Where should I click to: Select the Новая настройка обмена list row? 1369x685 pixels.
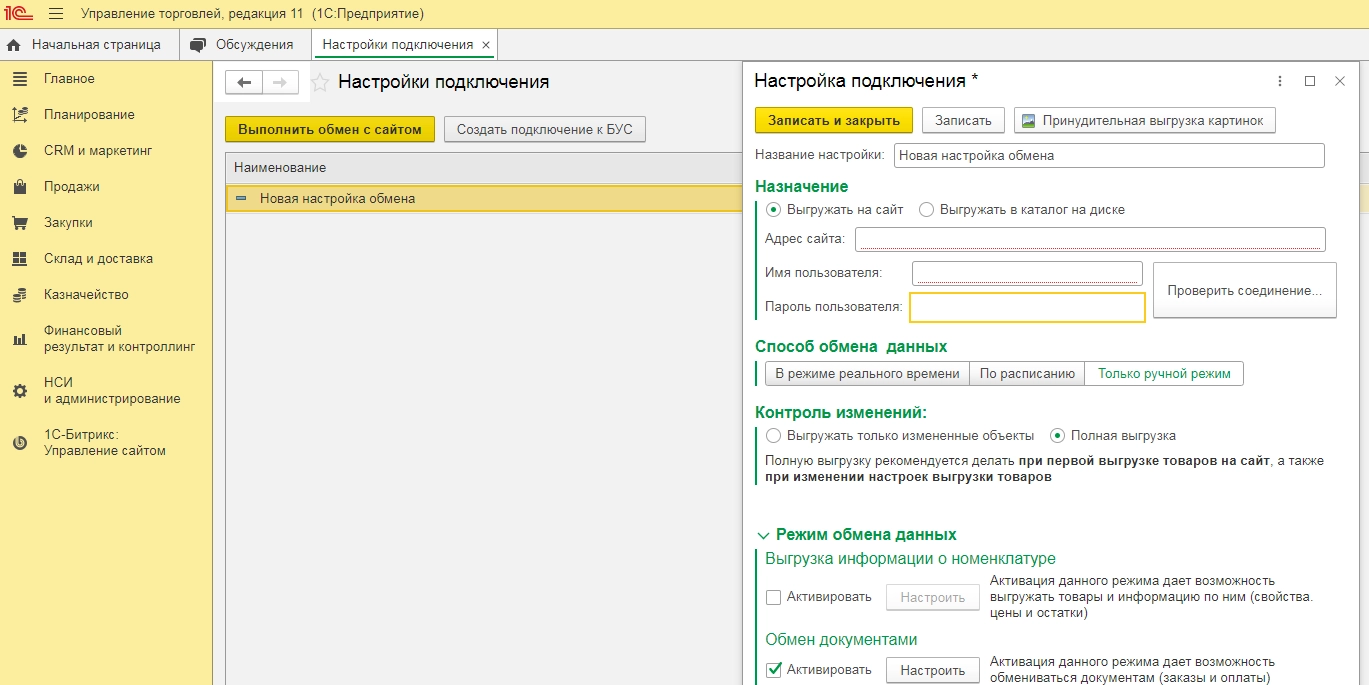(x=485, y=198)
